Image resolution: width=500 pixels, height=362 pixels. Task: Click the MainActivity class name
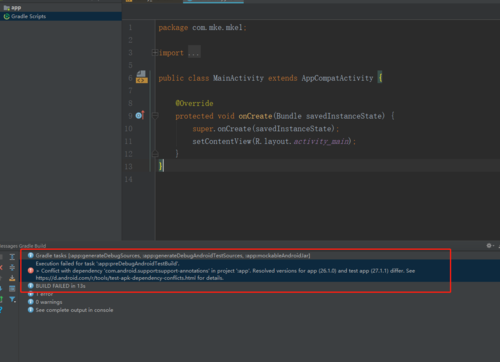(x=238, y=78)
